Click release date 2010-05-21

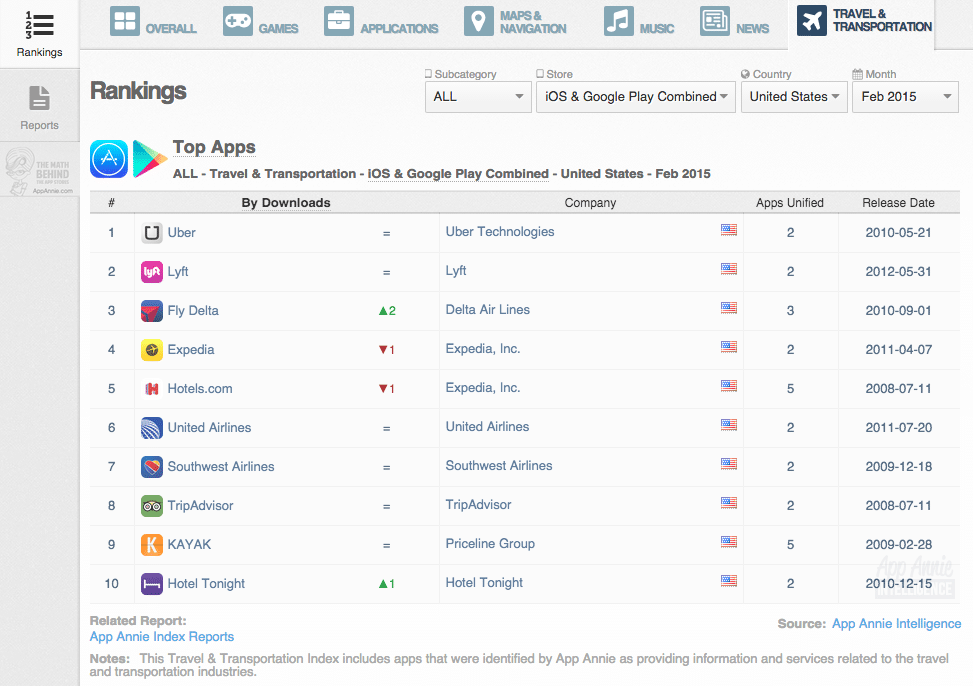[899, 233]
